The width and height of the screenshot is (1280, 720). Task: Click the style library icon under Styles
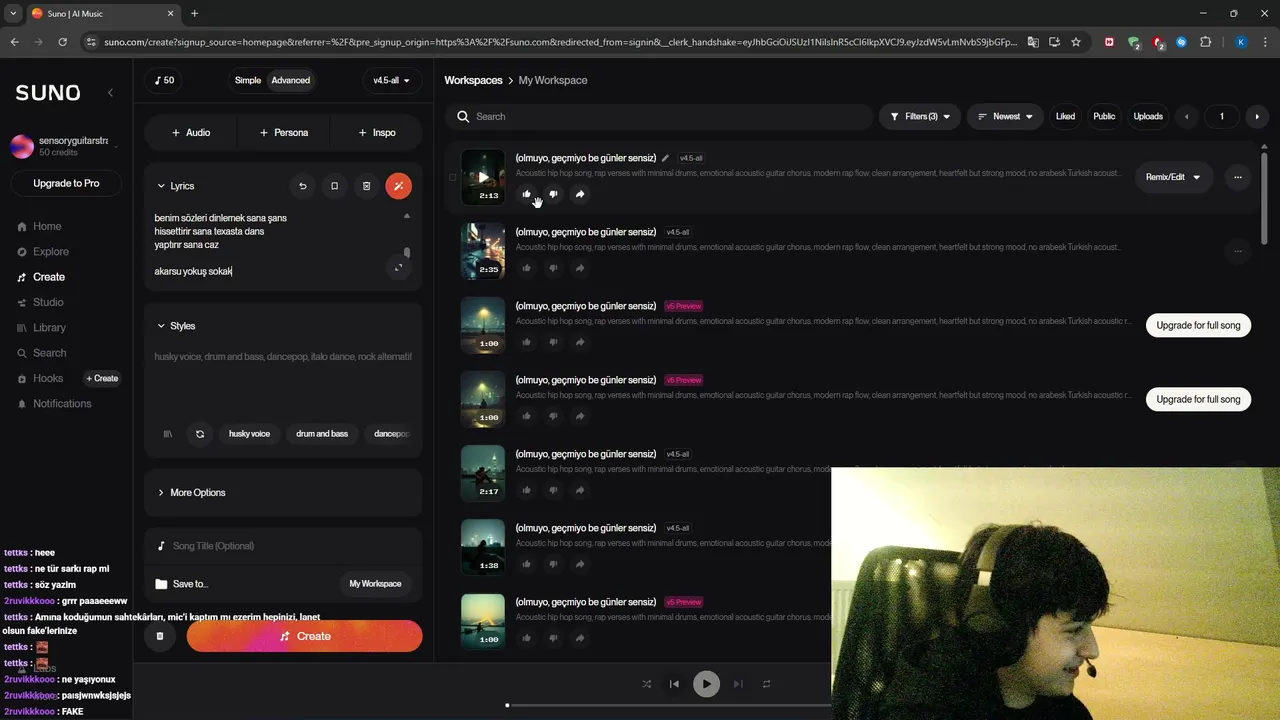pyautogui.click(x=168, y=434)
